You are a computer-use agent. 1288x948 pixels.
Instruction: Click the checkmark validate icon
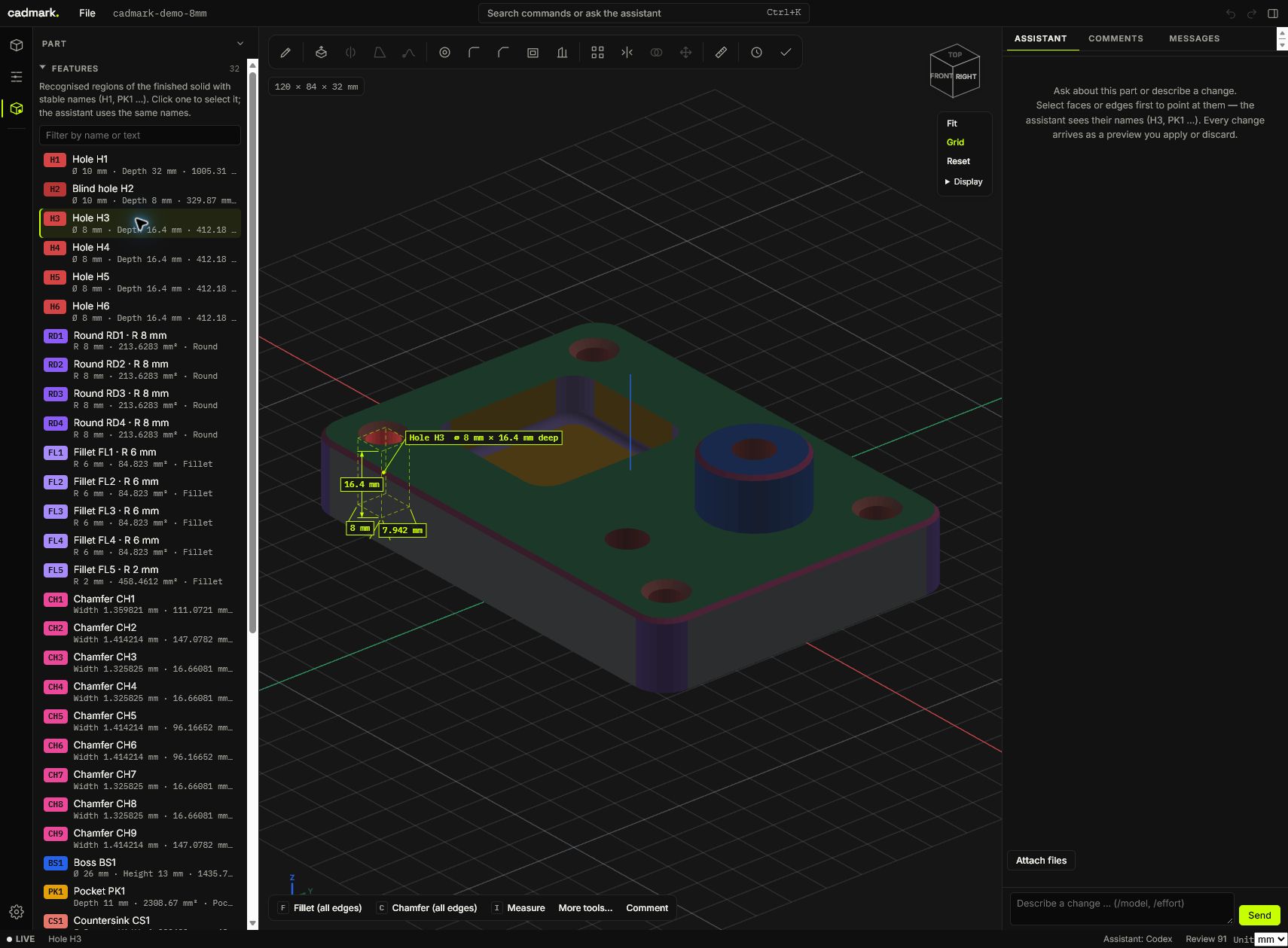786,53
